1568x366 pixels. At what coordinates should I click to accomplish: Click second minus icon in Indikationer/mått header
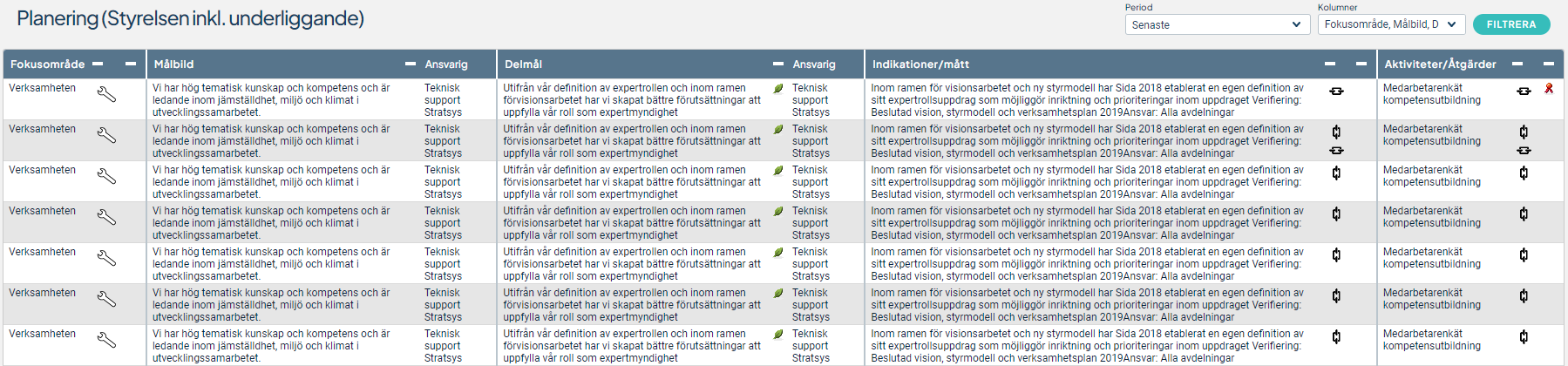[1361, 64]
